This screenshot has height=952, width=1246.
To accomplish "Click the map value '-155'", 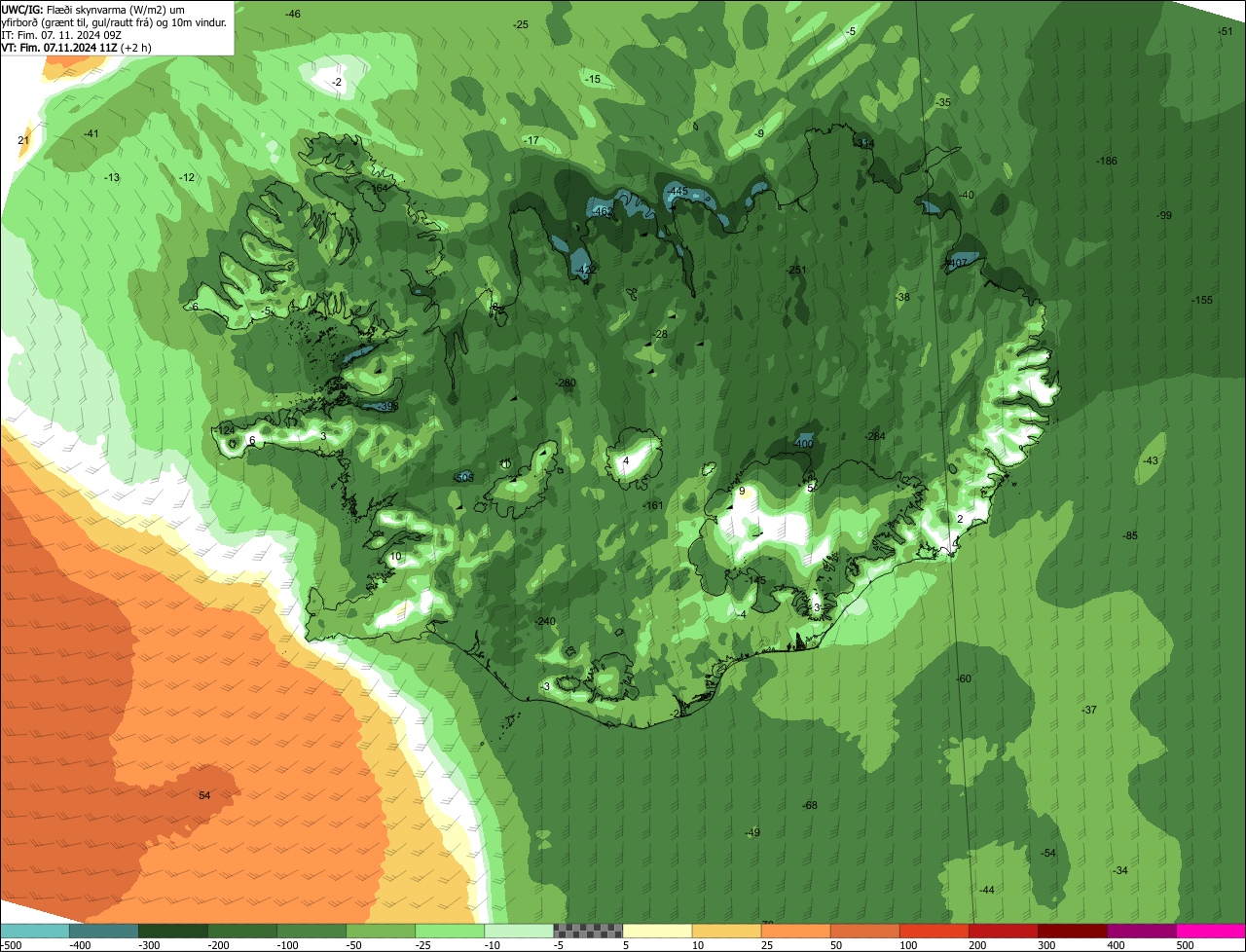I will tap(1202, 300).
